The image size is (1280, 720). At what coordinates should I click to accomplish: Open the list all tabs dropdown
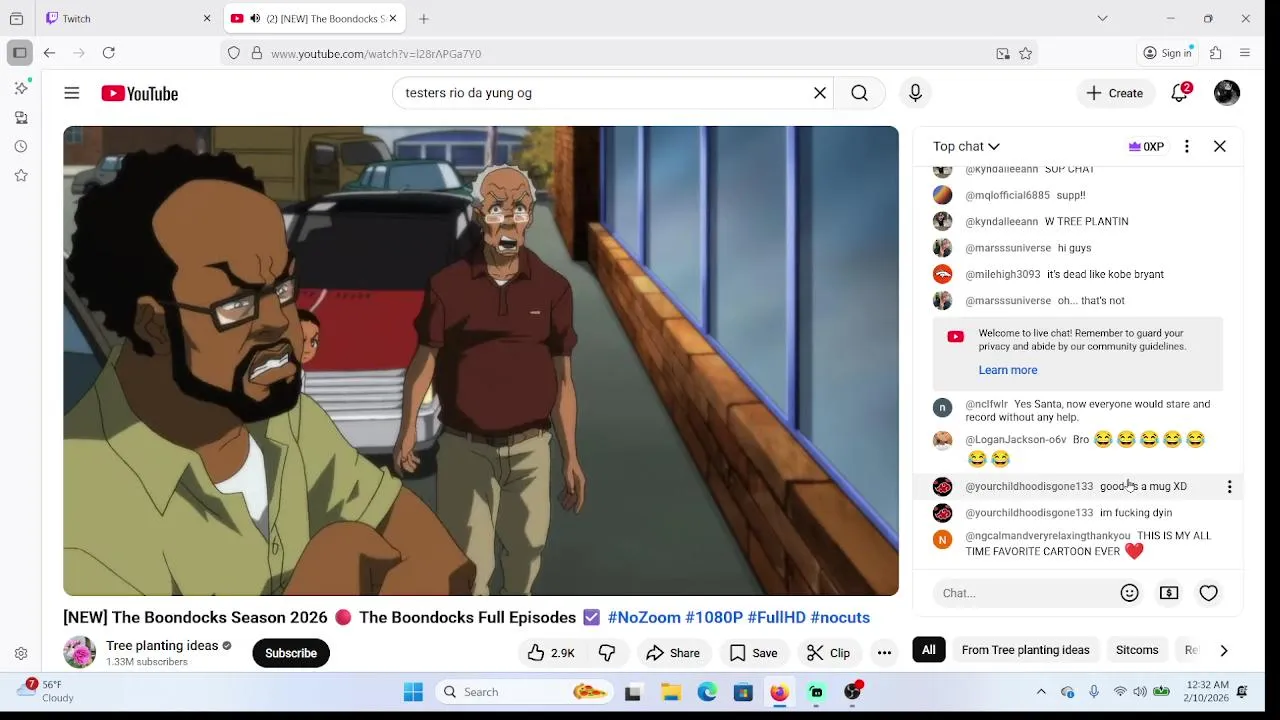tap(1102, 18)
